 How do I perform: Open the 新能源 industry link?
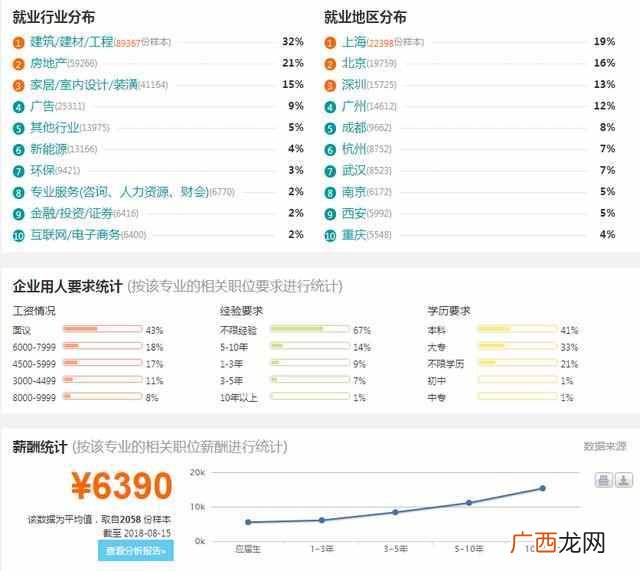click(48, 149)
